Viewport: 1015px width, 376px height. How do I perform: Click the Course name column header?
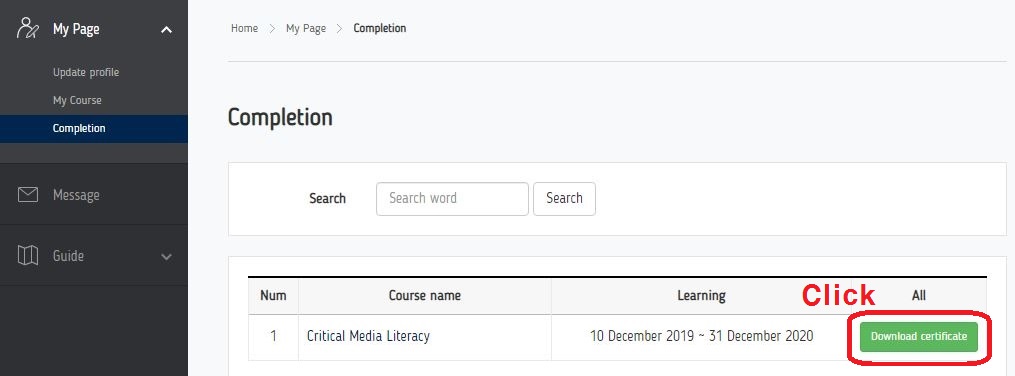(x=425, y=296)
